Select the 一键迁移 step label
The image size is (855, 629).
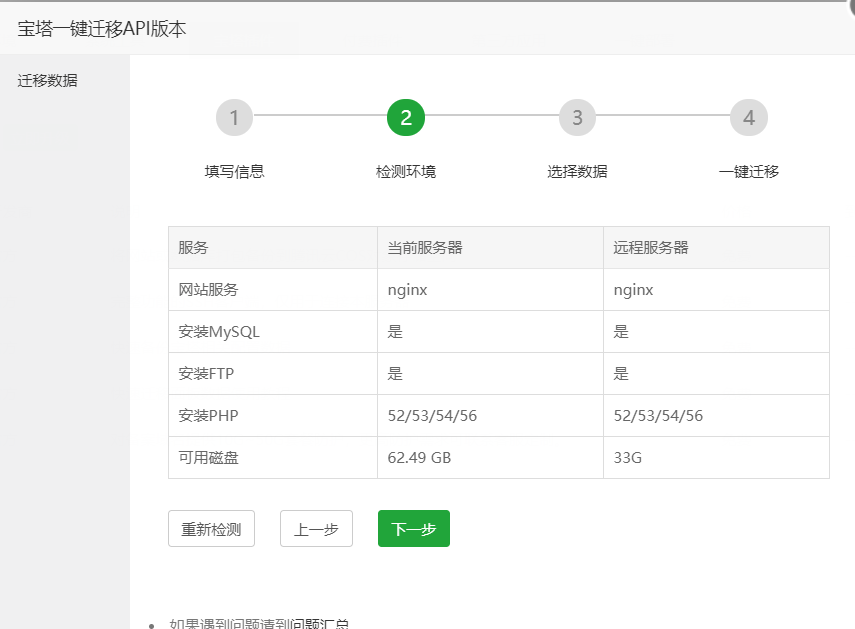pos(748,171)
